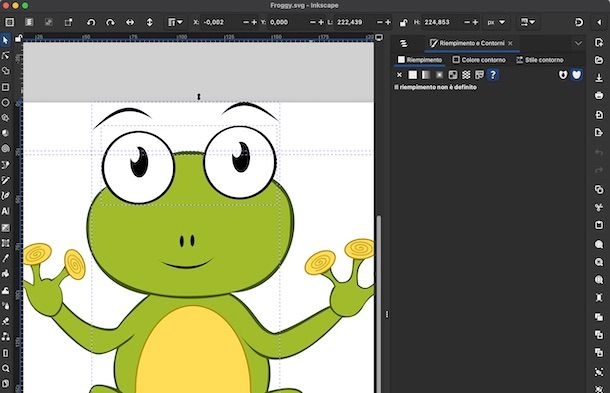This screenshot has width=610, height=393.
Task: Select the 3D Box tool
Action: (x=5, y=133)
